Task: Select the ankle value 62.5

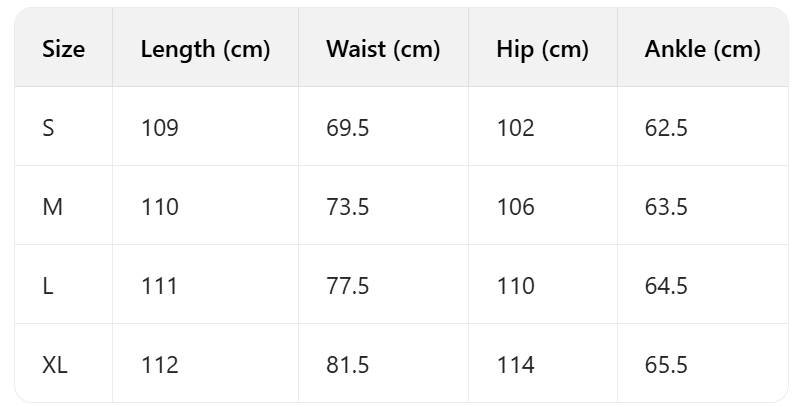Action: coord(666,128)
